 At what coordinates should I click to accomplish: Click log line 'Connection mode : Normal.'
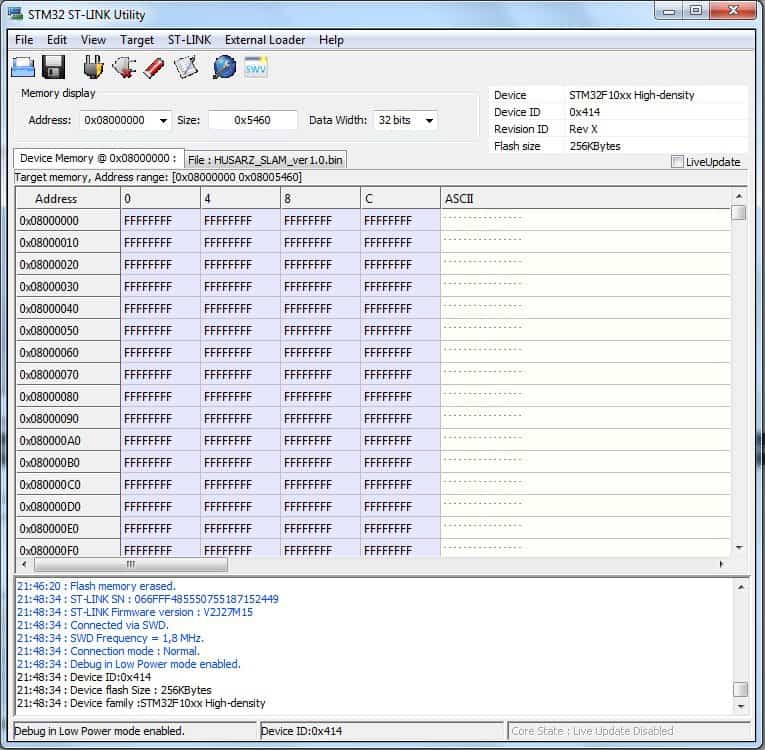coord(108,651)
